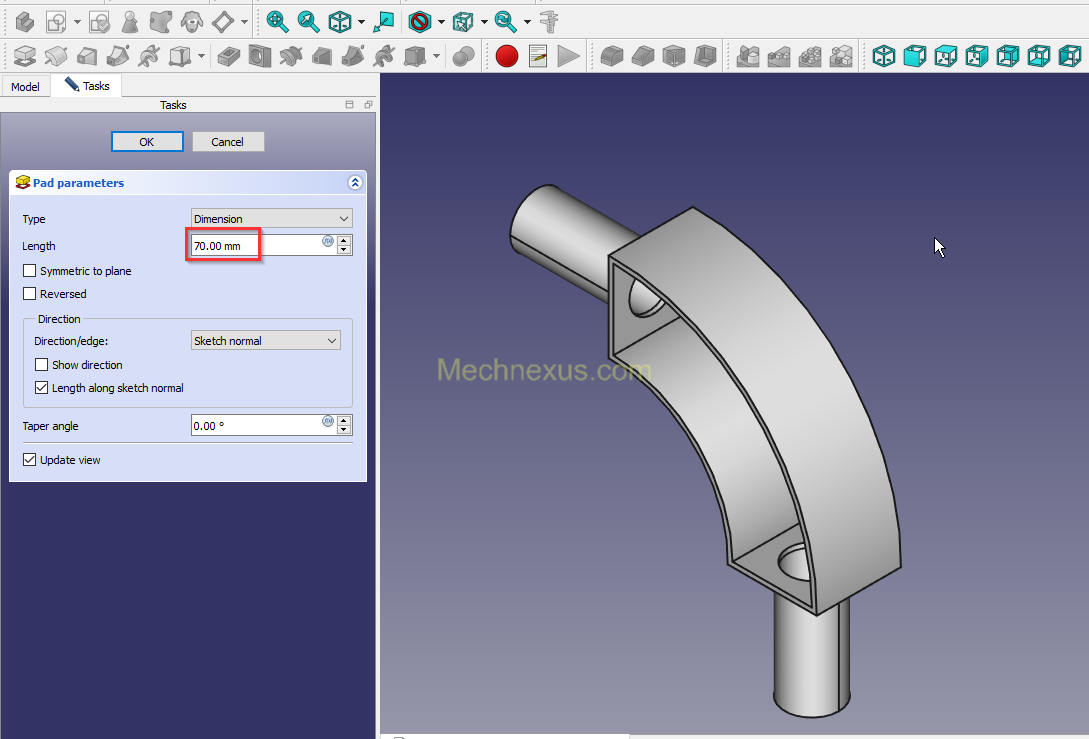Choose the Chamfer tool
The height and width of the screenshot is (739, 1089).
(x=643, y=56)
